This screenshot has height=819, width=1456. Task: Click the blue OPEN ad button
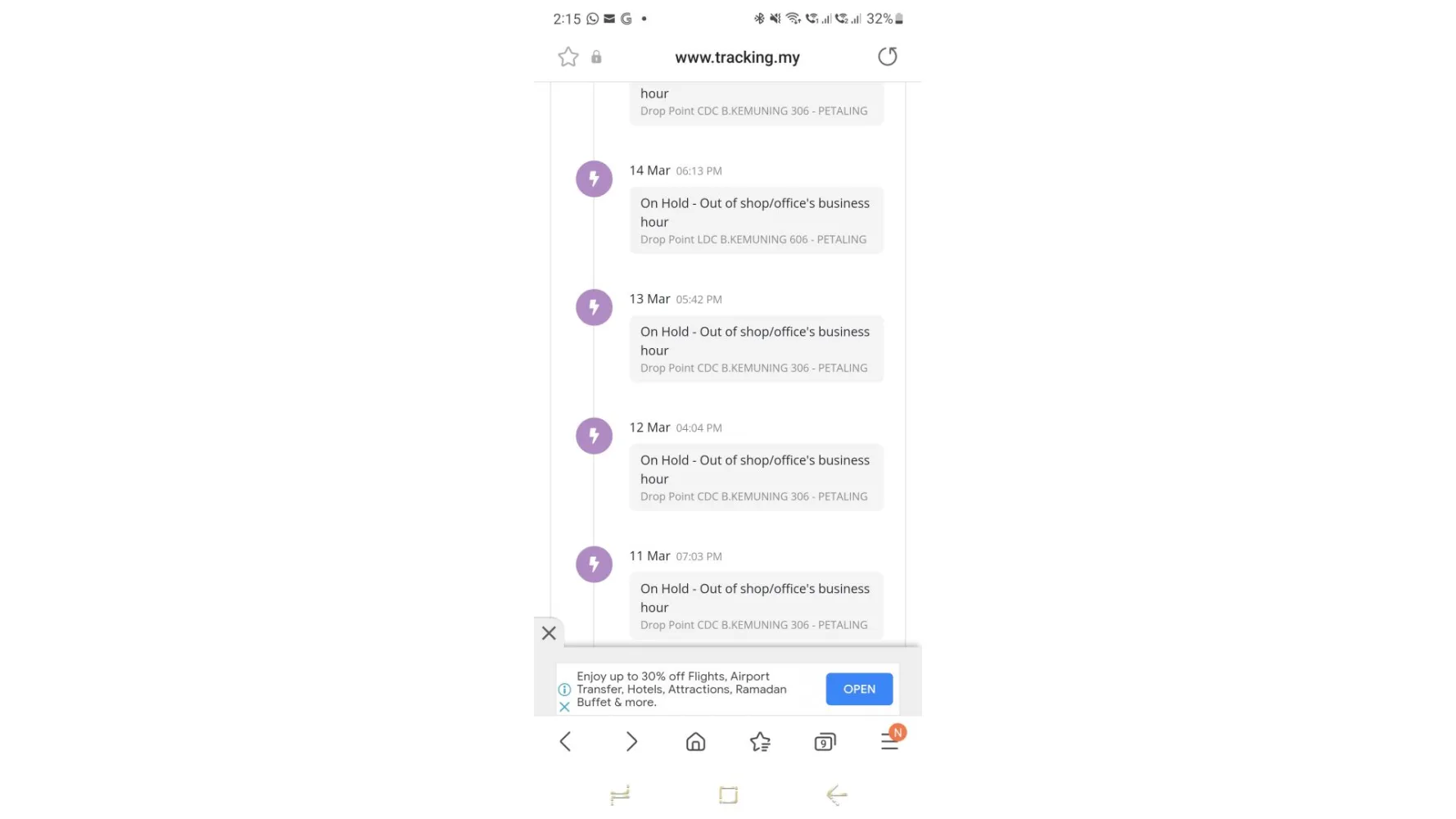[x=859, y=689]
